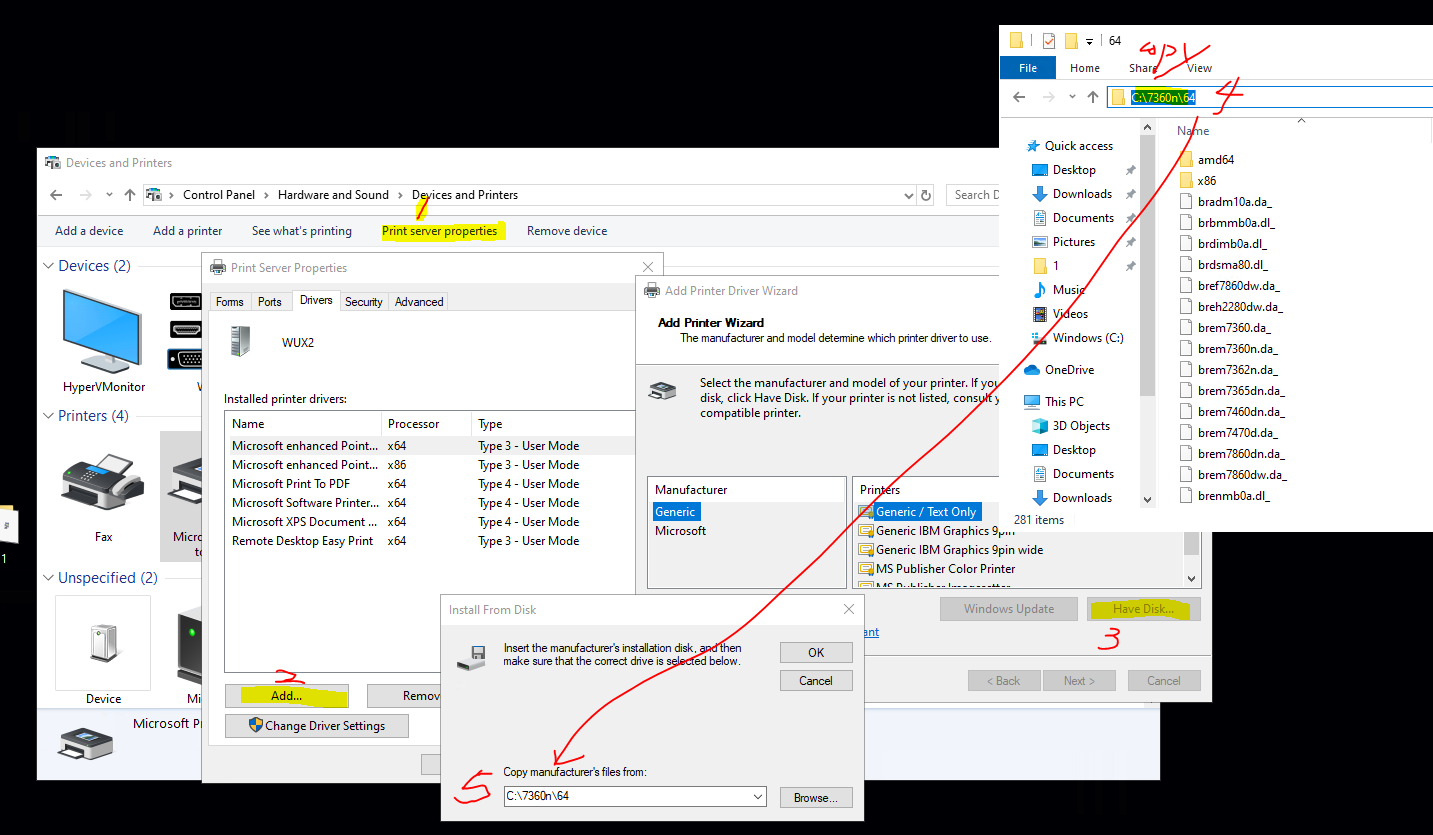
Task: Click the Have Disk... button
Action: tap(1144, 609)
